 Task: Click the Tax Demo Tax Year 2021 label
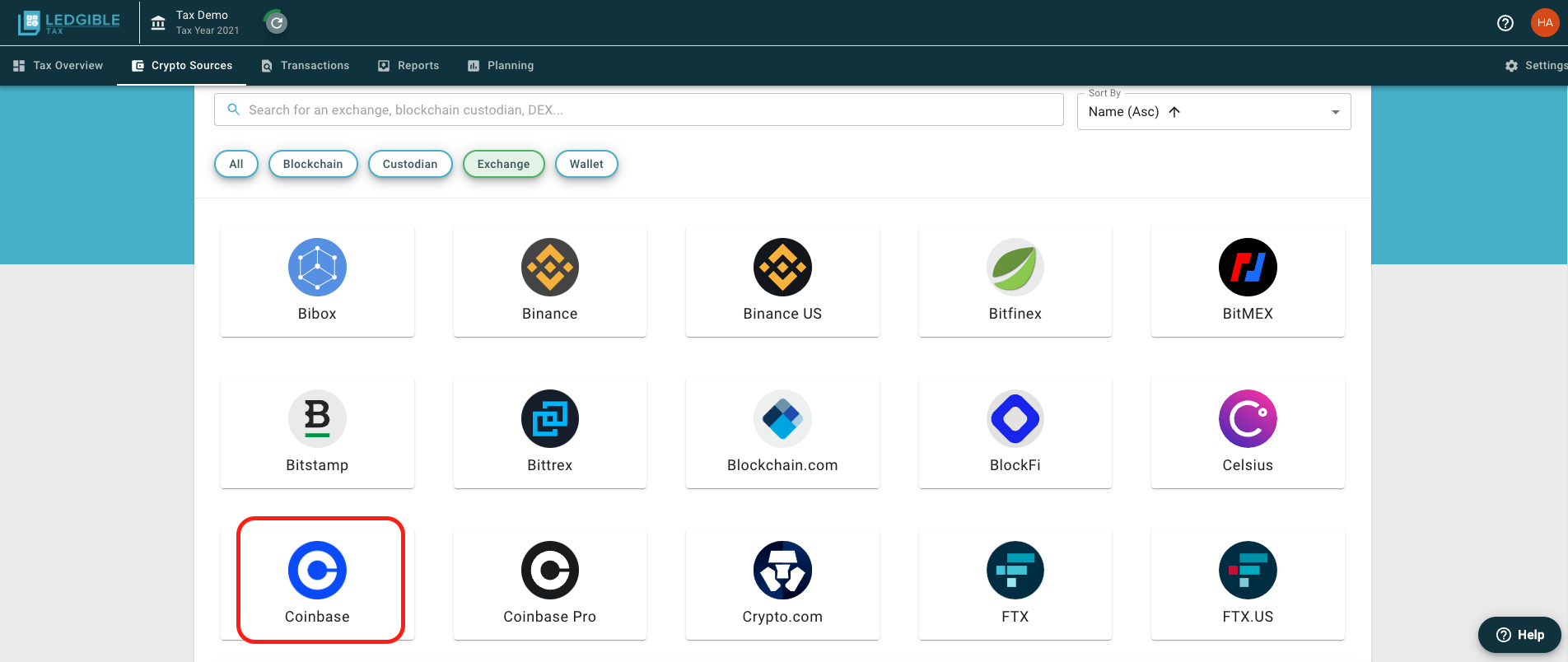tap(208, 22)
